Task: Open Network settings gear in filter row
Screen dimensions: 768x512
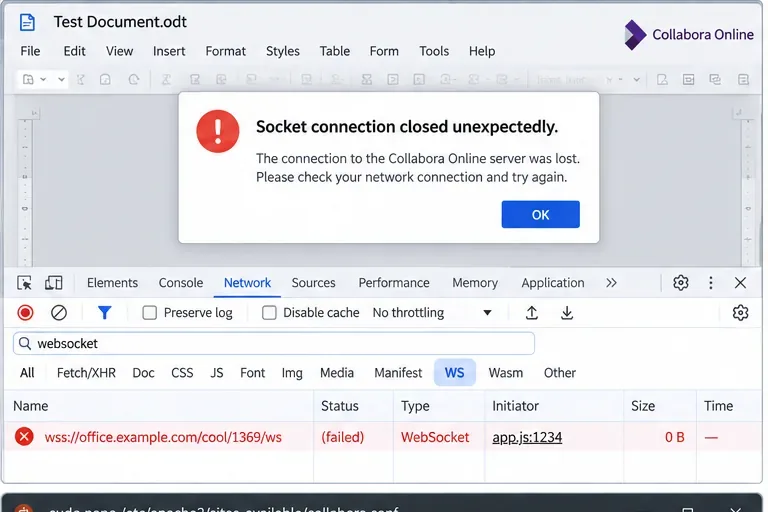Action: pos(740,313)
